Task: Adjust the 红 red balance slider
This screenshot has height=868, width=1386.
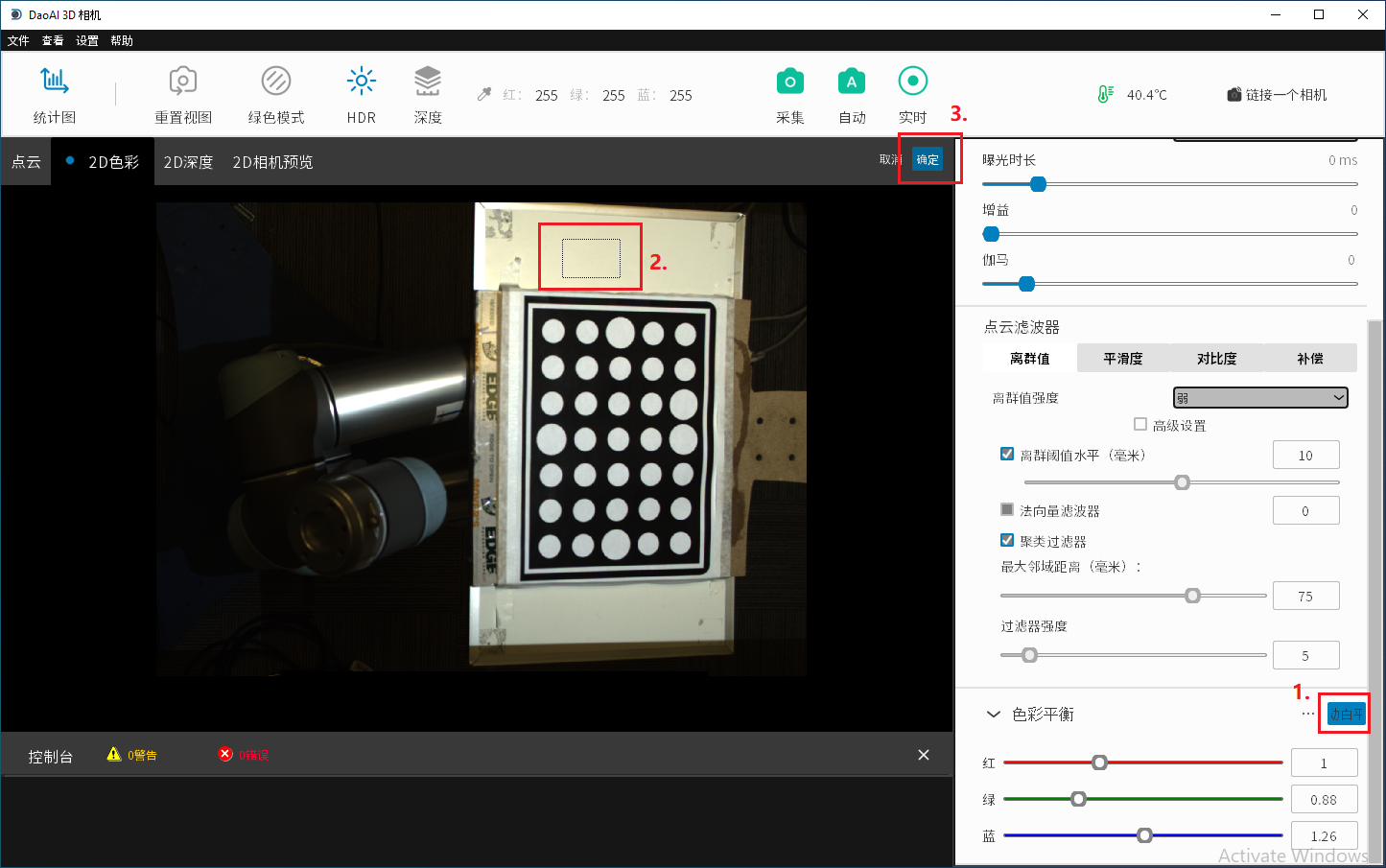Action: coord(1100,762)
